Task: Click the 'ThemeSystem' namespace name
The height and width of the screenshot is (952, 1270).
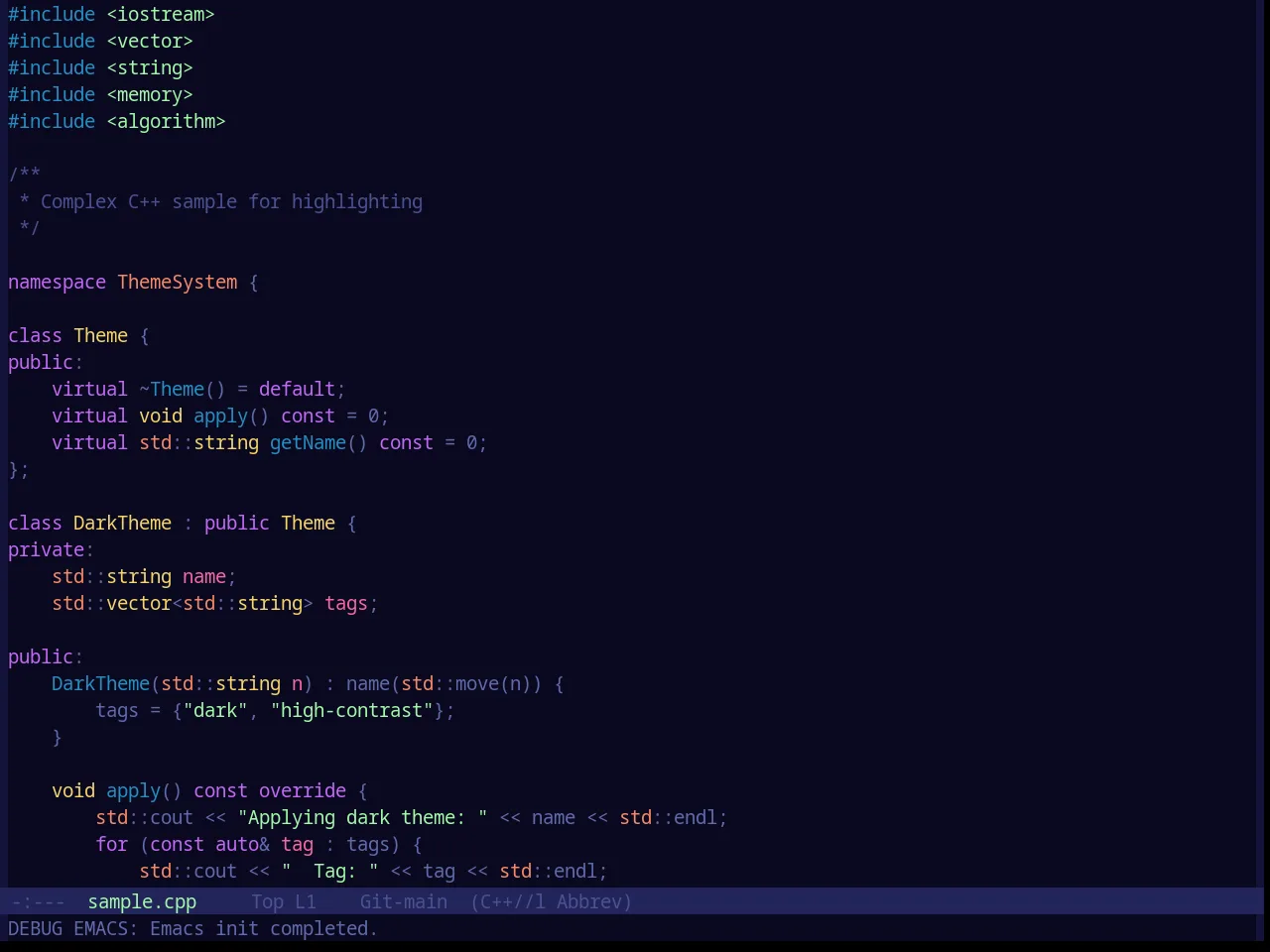Action: pos(178,283)
